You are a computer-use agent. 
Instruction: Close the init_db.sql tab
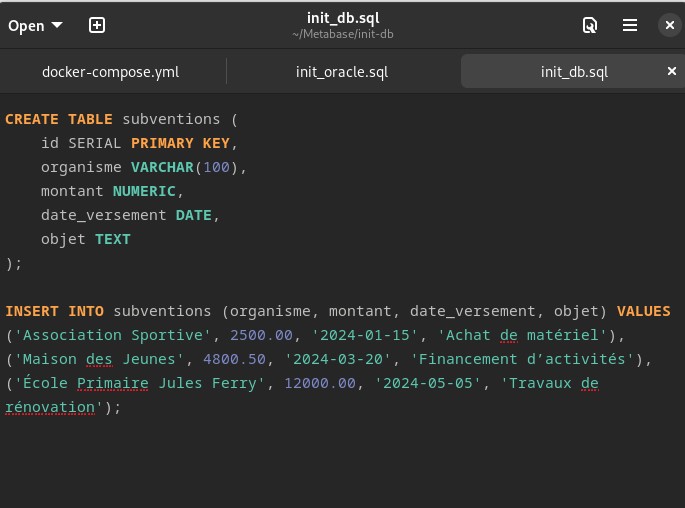672,71
